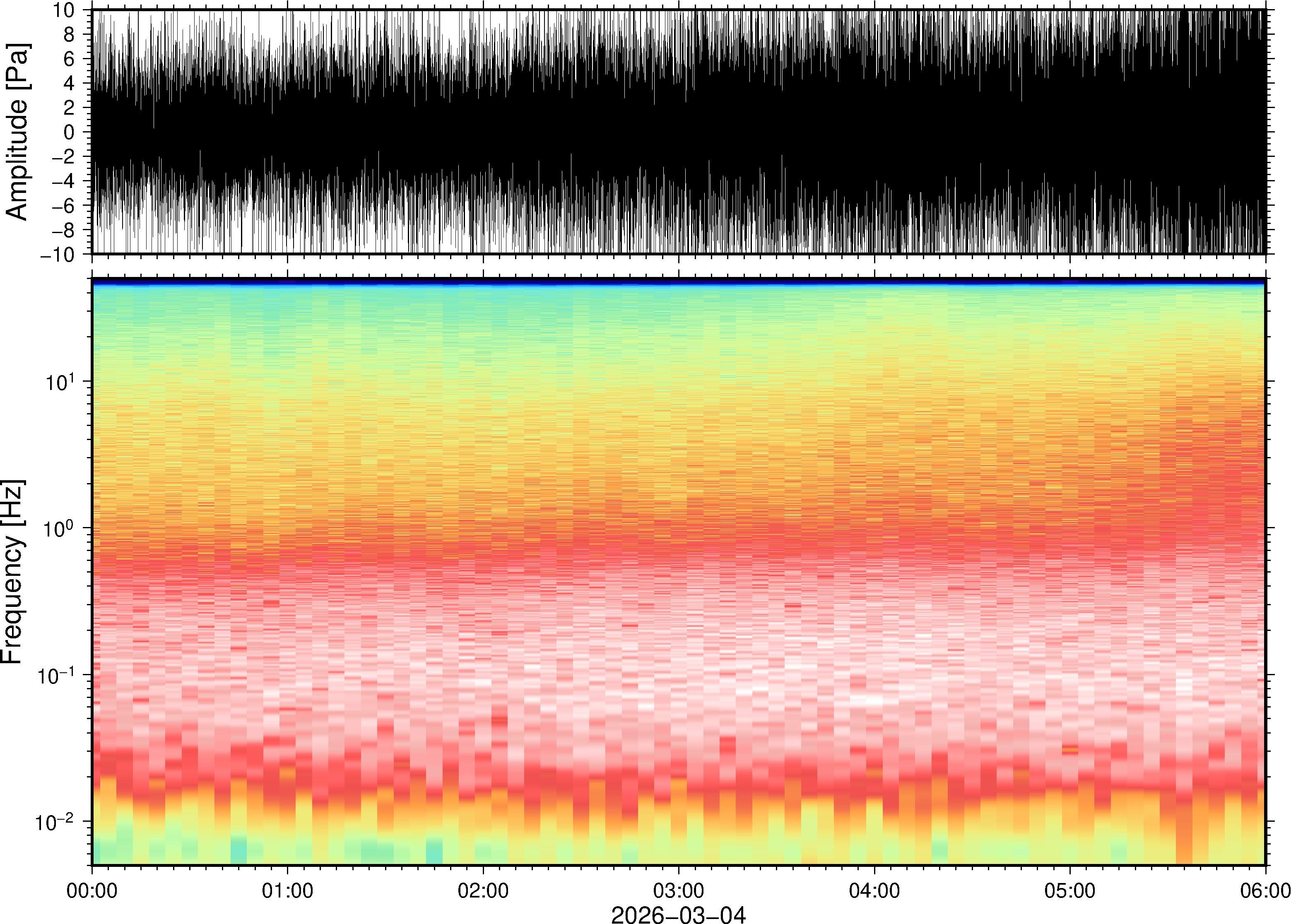Click the Frequency [Hz] axis title
Image resolution: width=1291 pixels, height=924 pixels.
[12, 572]
